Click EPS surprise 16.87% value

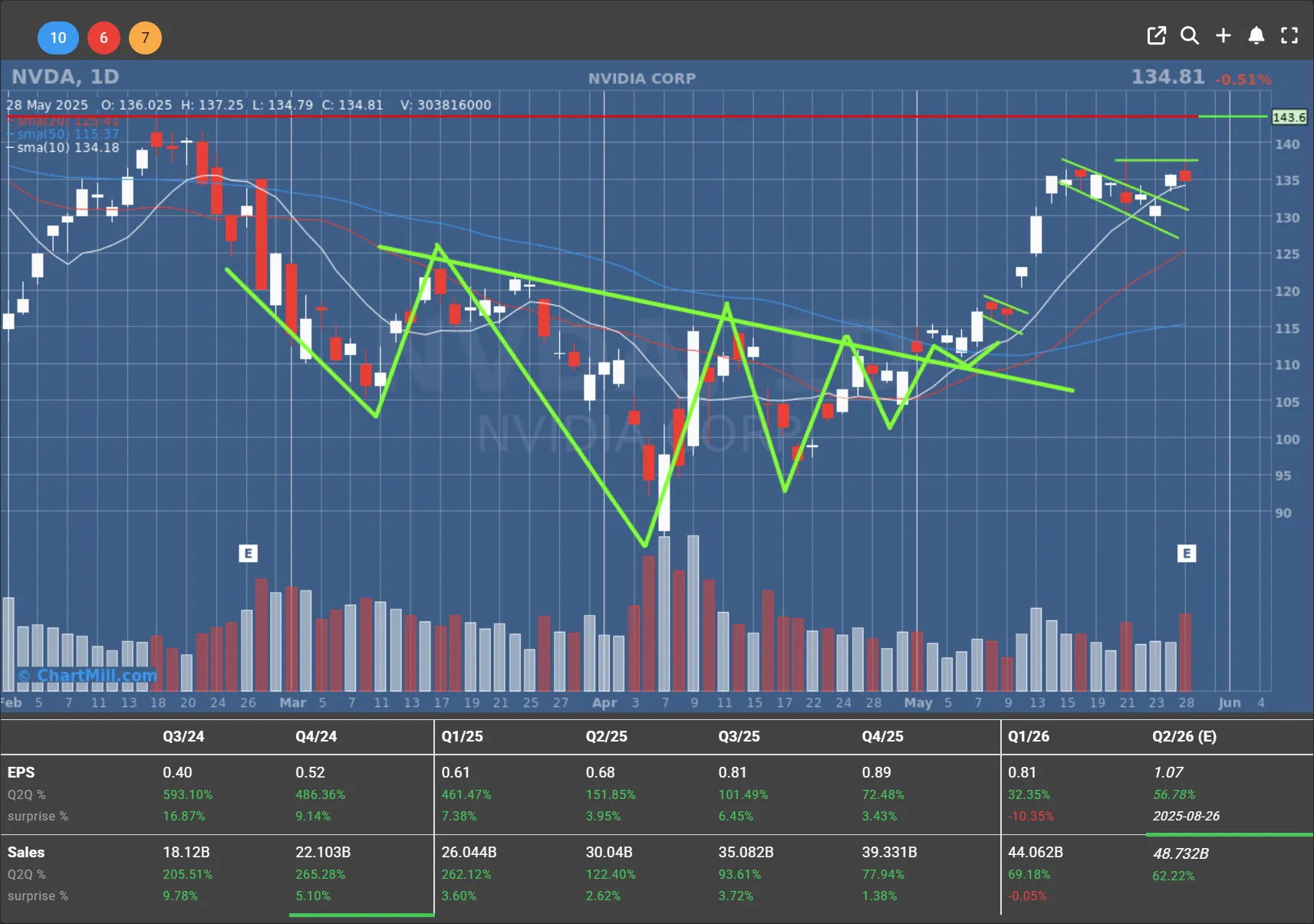tap(183, 816)
